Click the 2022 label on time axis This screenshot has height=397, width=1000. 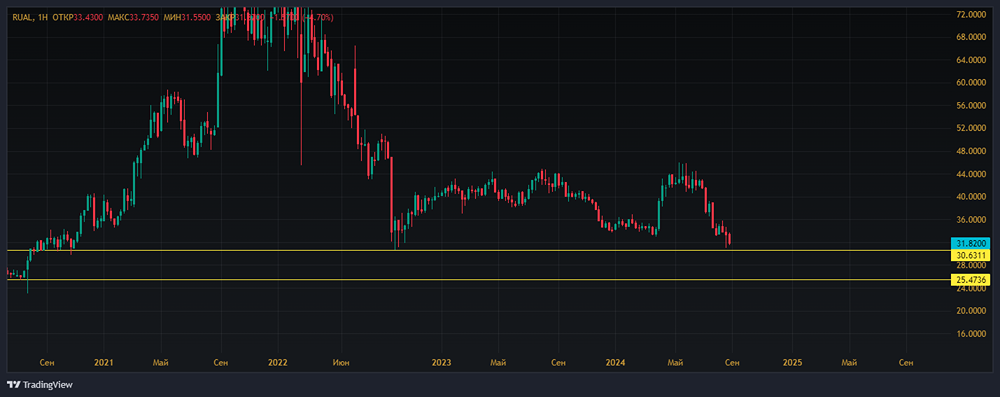(278, 363)
